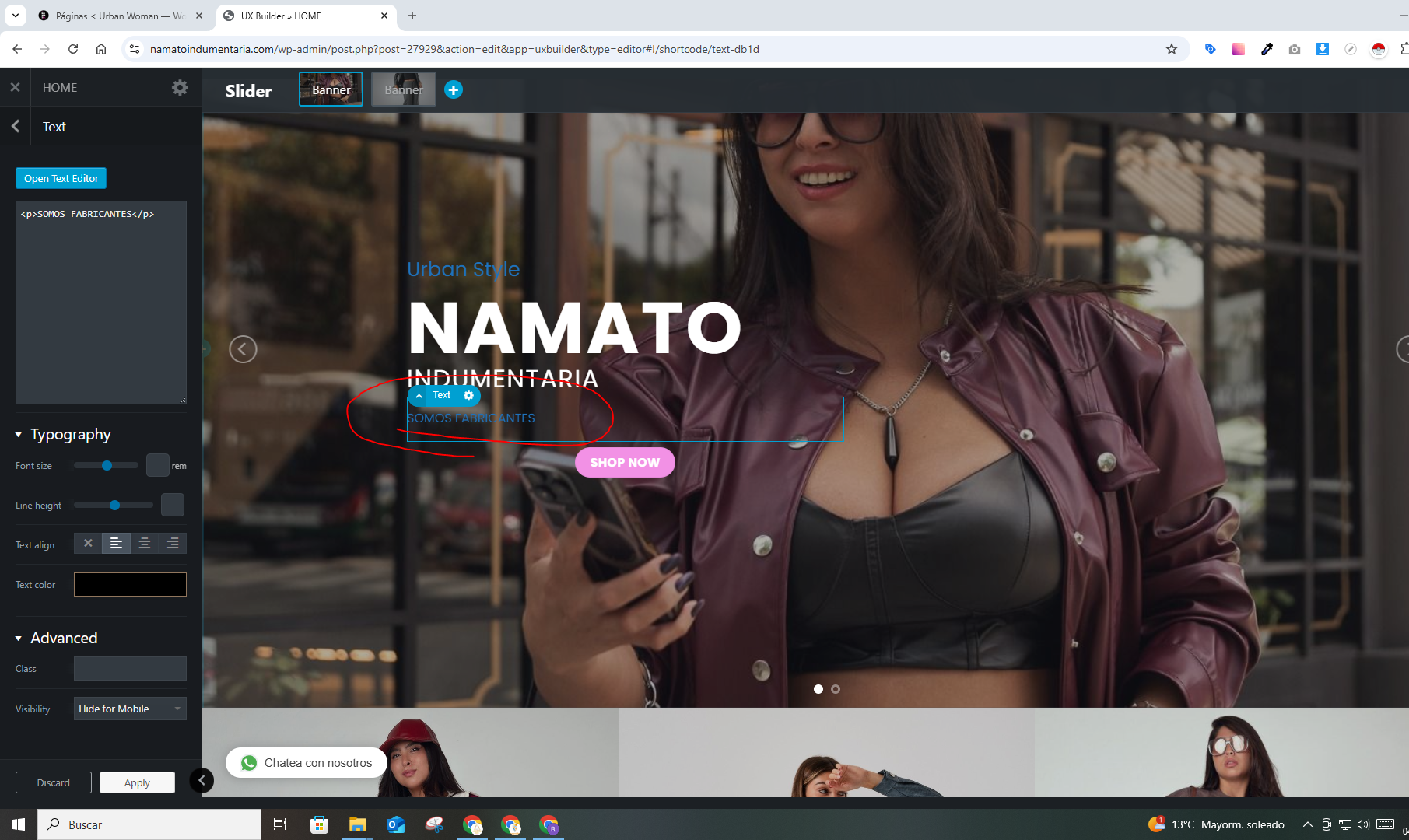Go to previous slide arrow
1409x840 pixels.
click(x=243, y=349)
